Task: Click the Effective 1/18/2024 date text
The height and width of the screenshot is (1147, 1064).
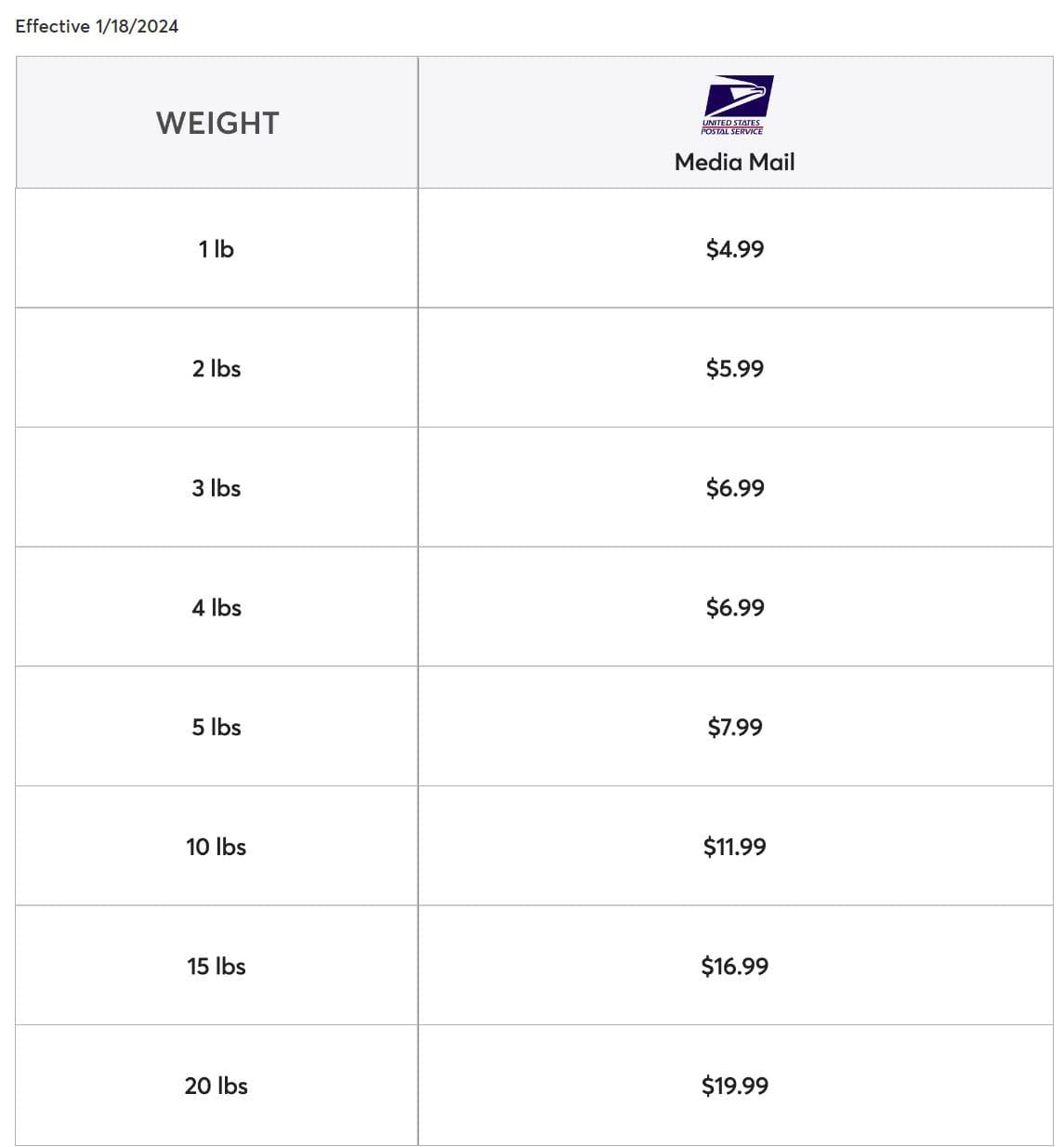Action: (97, 26)
